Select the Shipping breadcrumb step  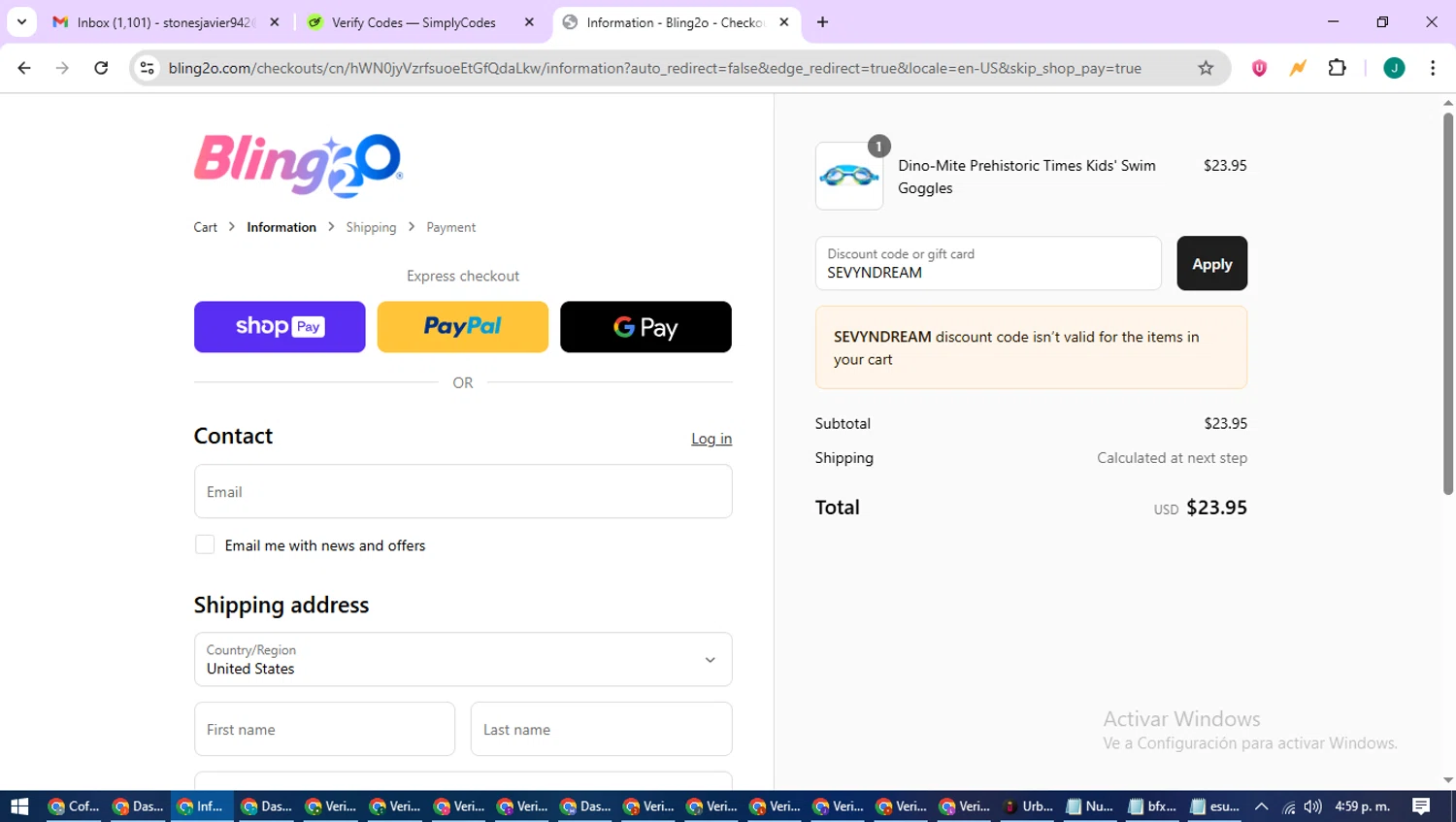[371, 227]
